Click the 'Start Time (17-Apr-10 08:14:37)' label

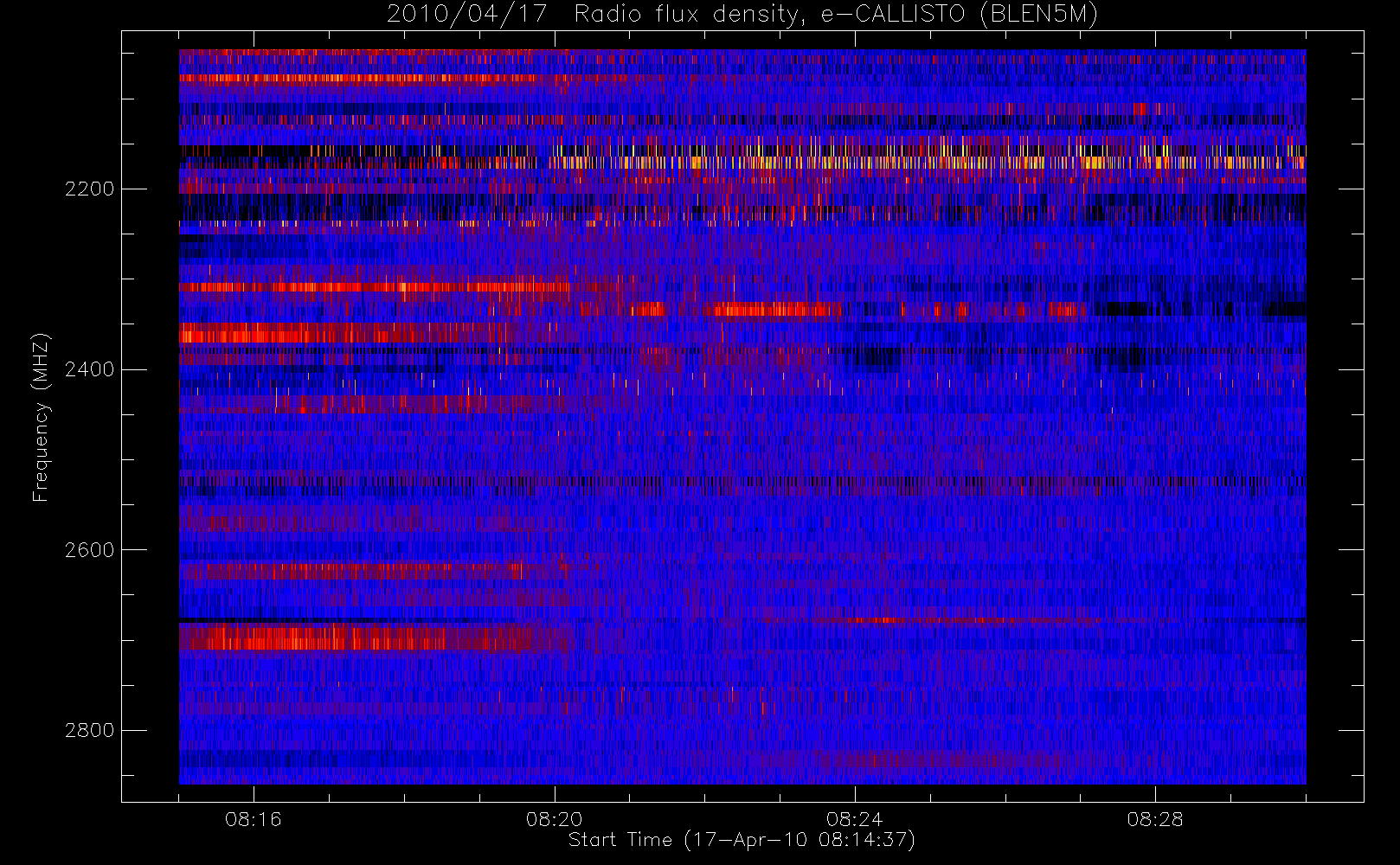pos(742,840)
